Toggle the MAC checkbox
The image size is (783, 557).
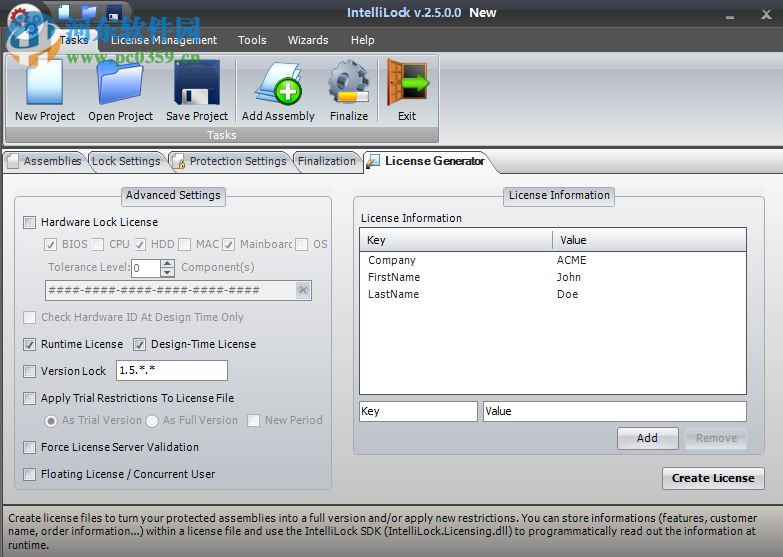pos(185,244)
